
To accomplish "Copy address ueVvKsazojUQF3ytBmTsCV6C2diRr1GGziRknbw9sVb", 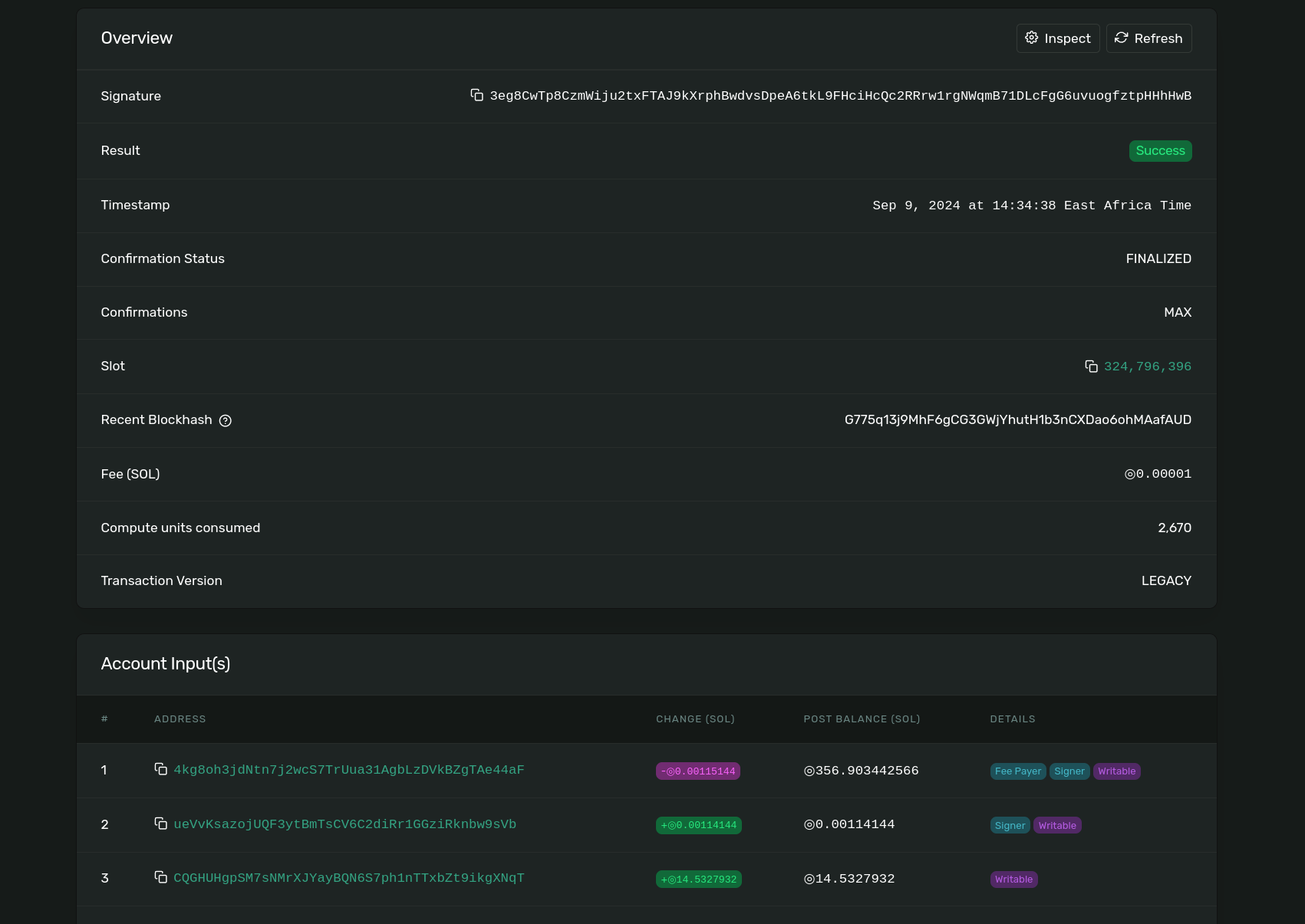I will (x=161, y=824).
